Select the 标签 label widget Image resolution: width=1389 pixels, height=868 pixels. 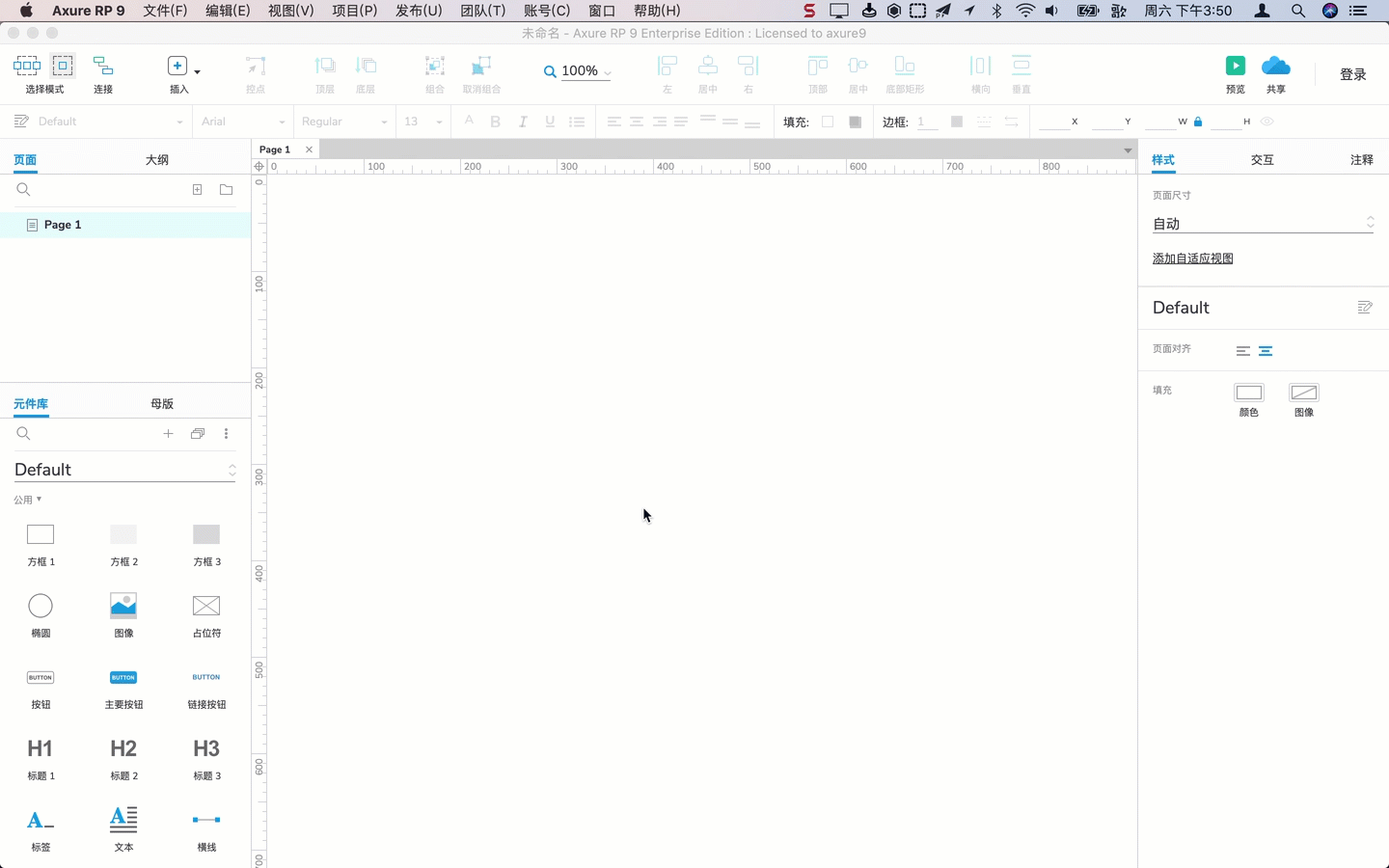coord(41,830)
